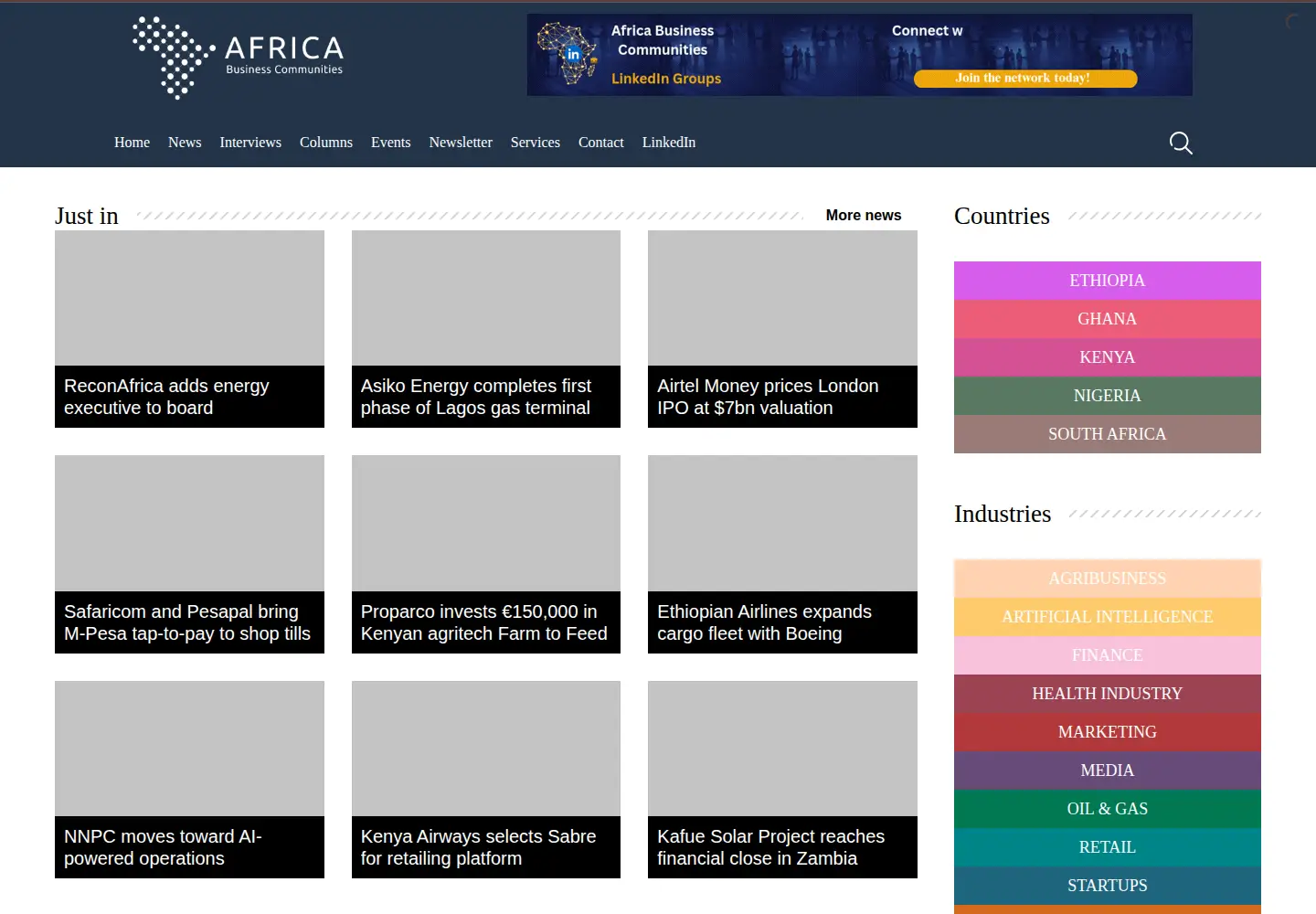Viewport: 1316px width, 914px height.
Task: Click the Africa Business Communities logo
Action: click(x=239, y=57)
